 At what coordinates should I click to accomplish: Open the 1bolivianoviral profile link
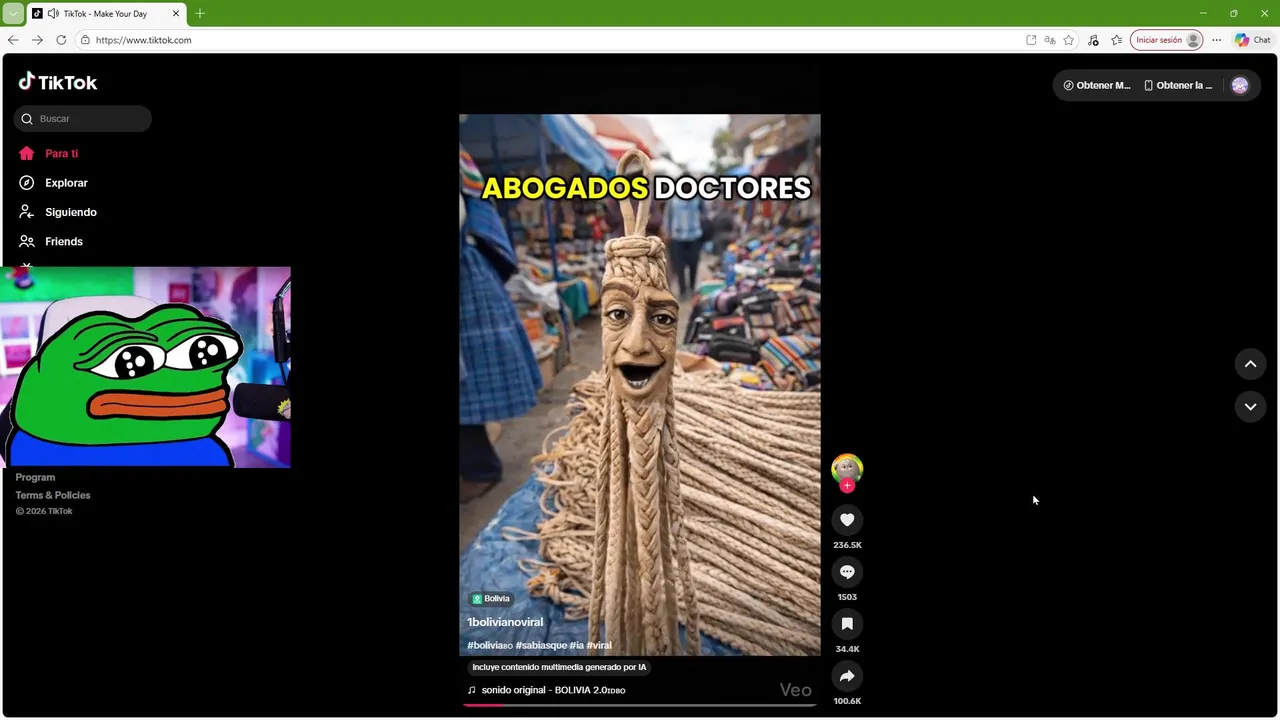(x=505, y=622)
